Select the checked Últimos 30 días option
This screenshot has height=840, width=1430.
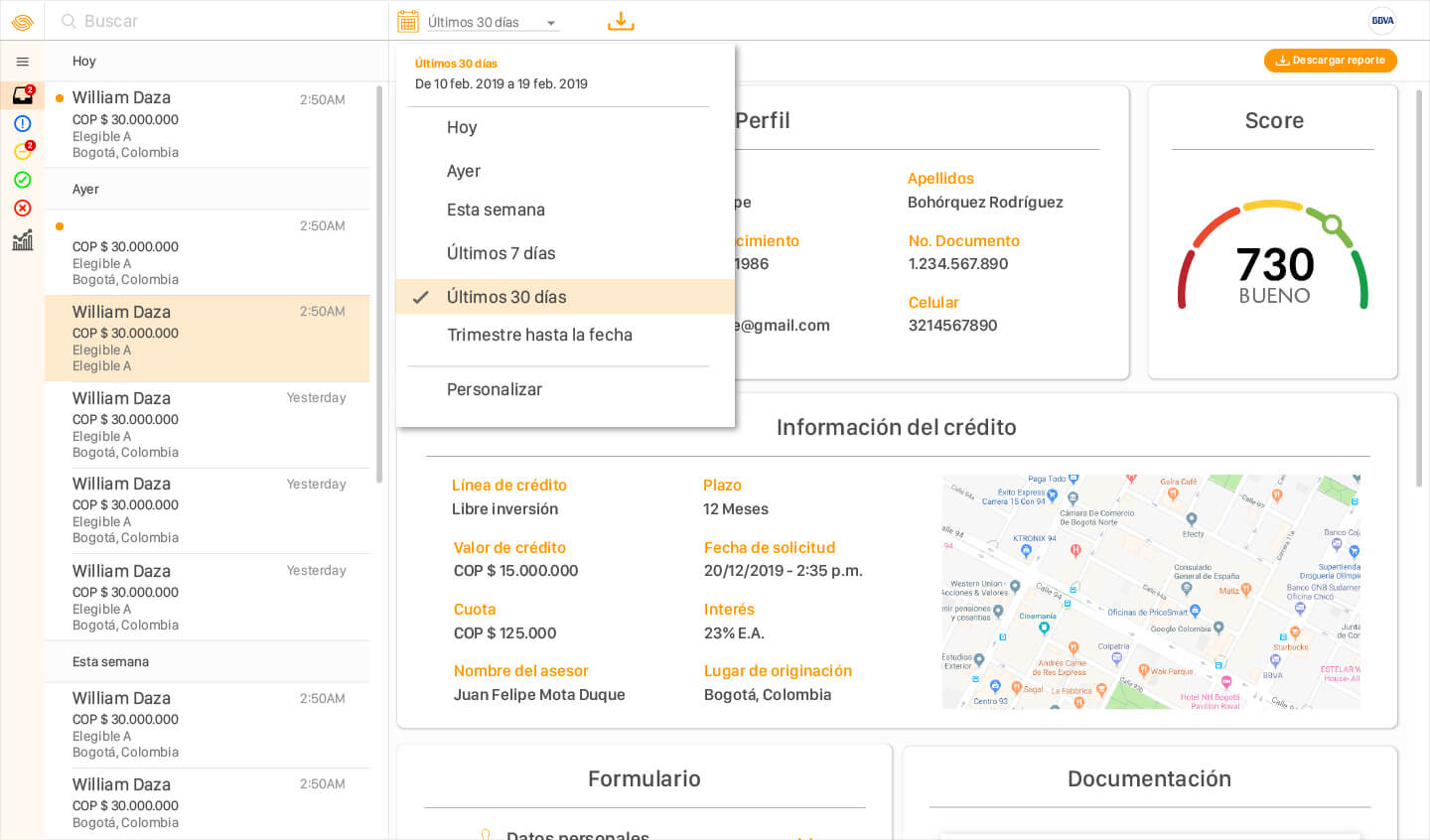click(x=506, y=297)
